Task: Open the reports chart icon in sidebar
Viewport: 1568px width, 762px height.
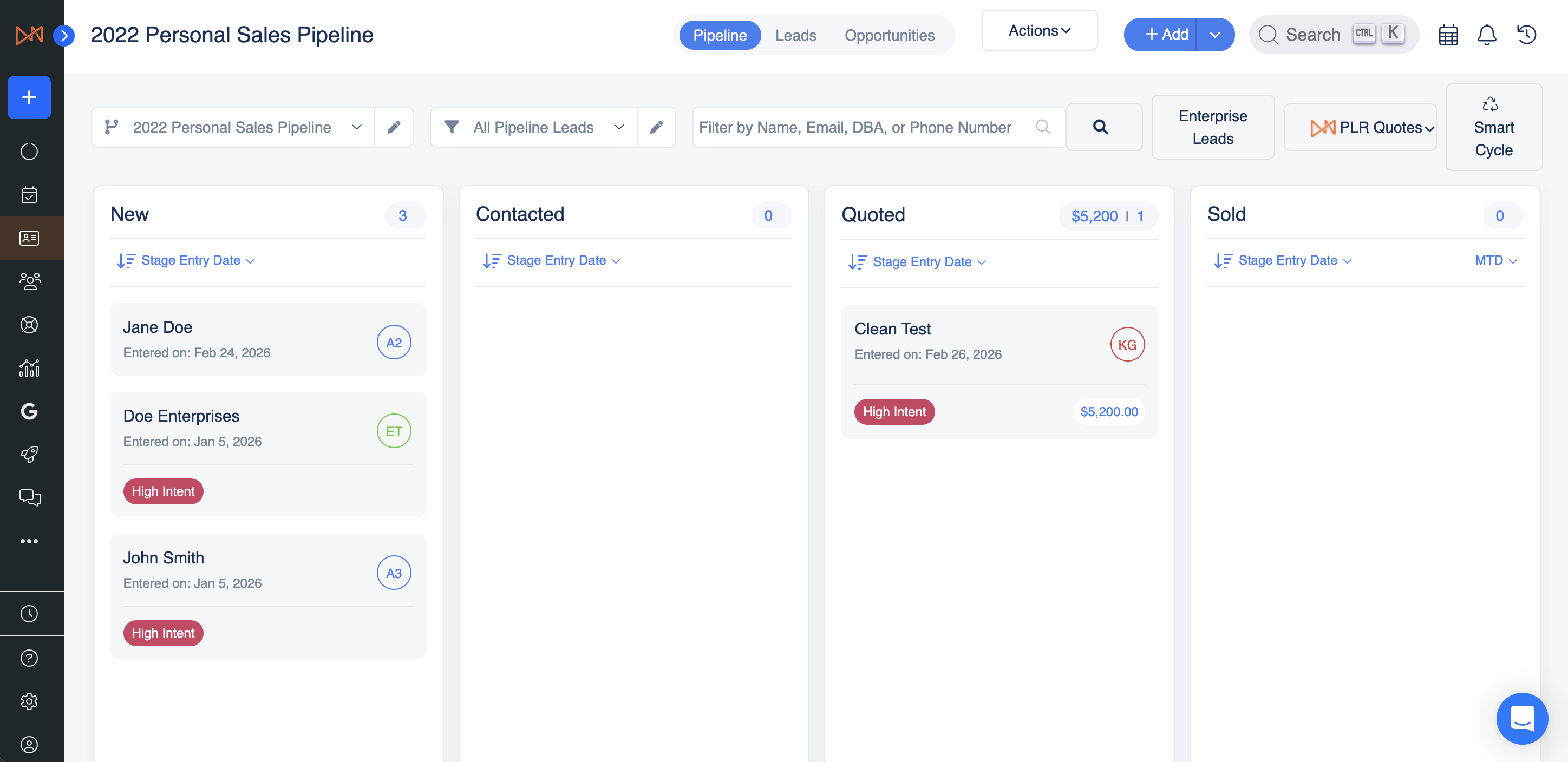Action: [x=29, y=367]
